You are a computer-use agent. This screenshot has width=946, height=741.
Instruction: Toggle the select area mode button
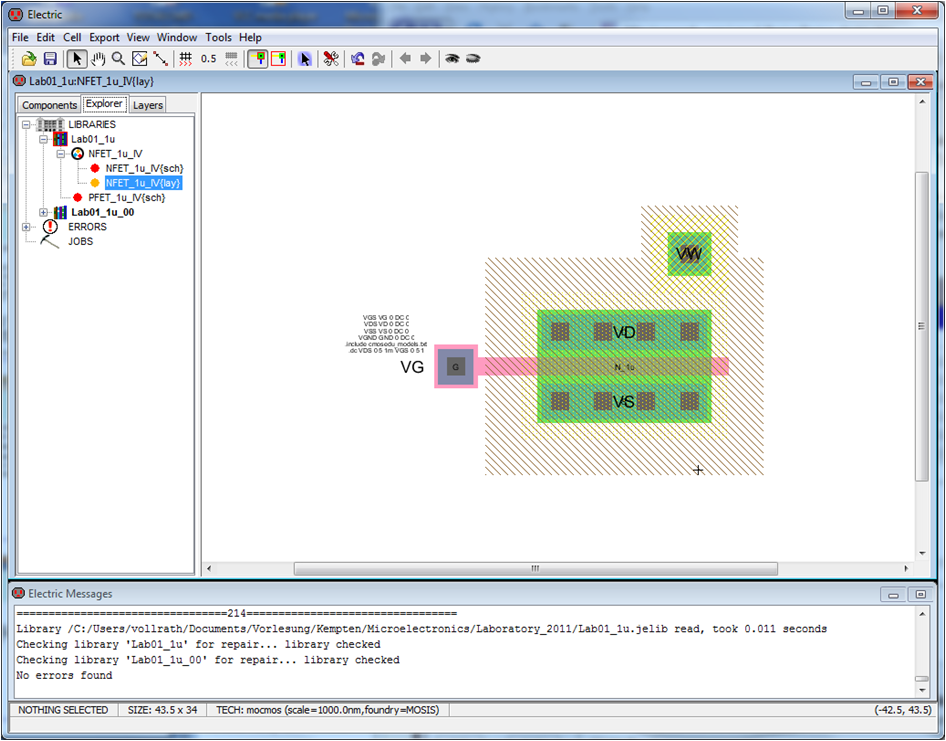pyautogui.click(x=278, y=59)
